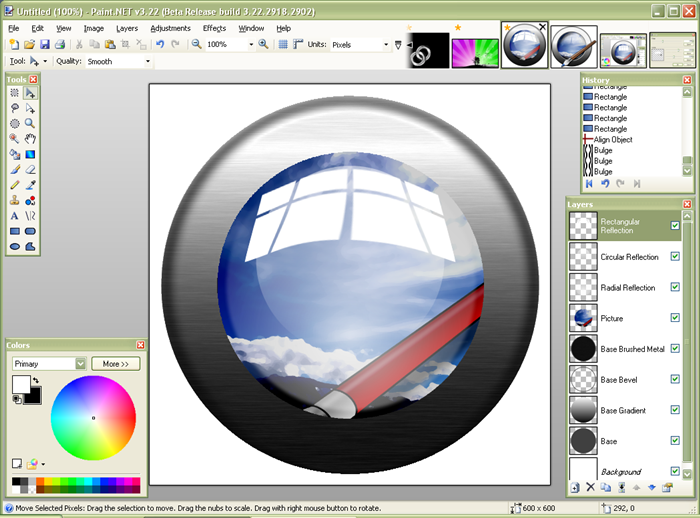
Task: Expand the Quality Smooth dropdown
Action: point(148,61)
